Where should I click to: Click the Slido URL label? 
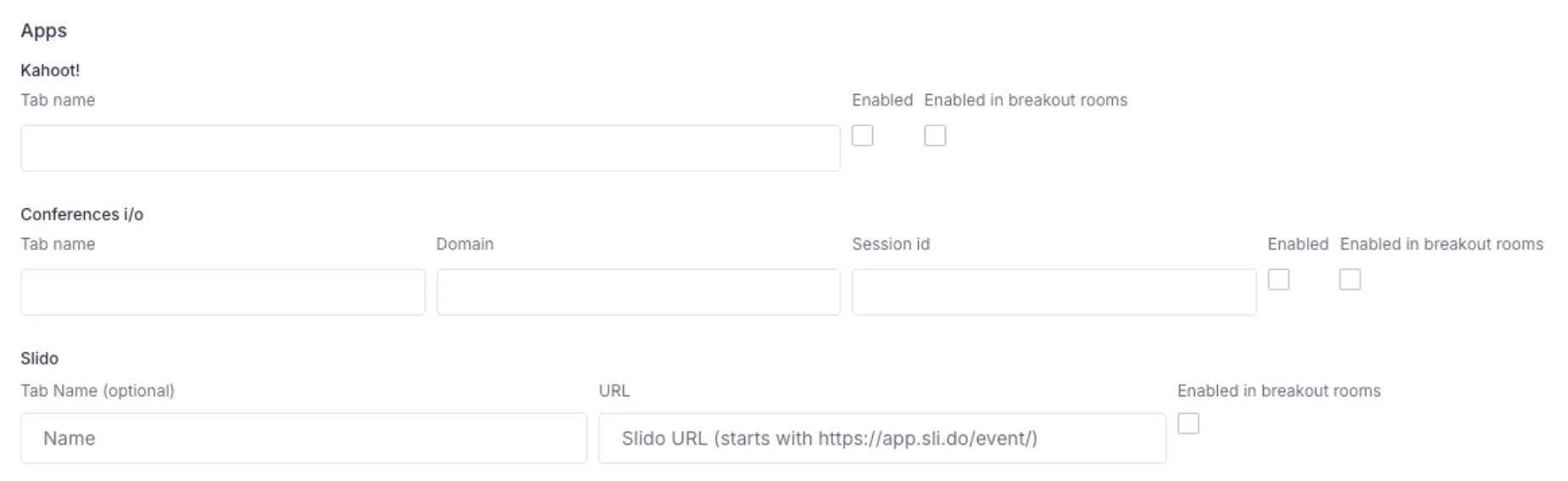click(614, 390)
